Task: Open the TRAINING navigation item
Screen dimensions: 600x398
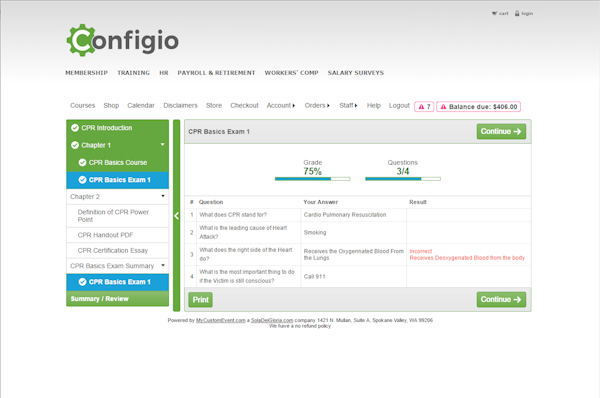Action: (133, 73)
